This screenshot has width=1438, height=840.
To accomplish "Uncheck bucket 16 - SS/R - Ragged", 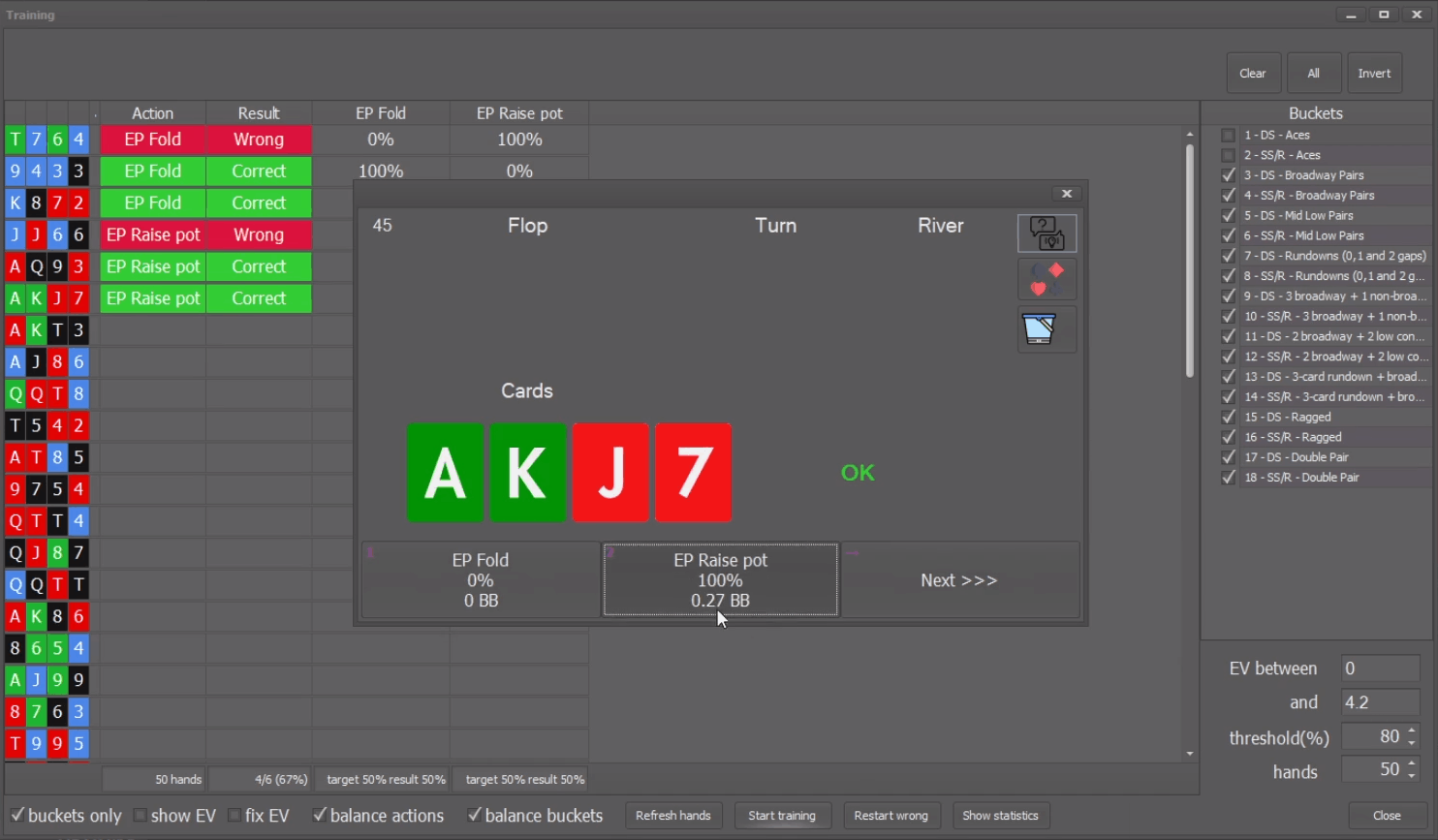I will pos(1229,437).
